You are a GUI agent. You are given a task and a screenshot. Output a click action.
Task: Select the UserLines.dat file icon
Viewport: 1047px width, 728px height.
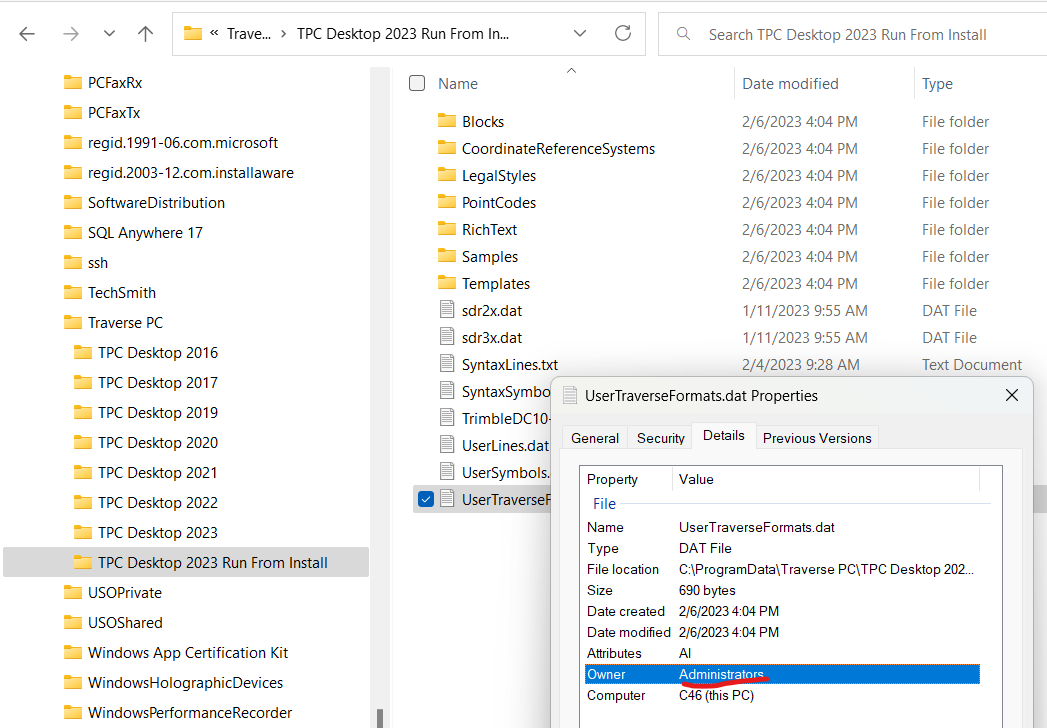[447, 445]
